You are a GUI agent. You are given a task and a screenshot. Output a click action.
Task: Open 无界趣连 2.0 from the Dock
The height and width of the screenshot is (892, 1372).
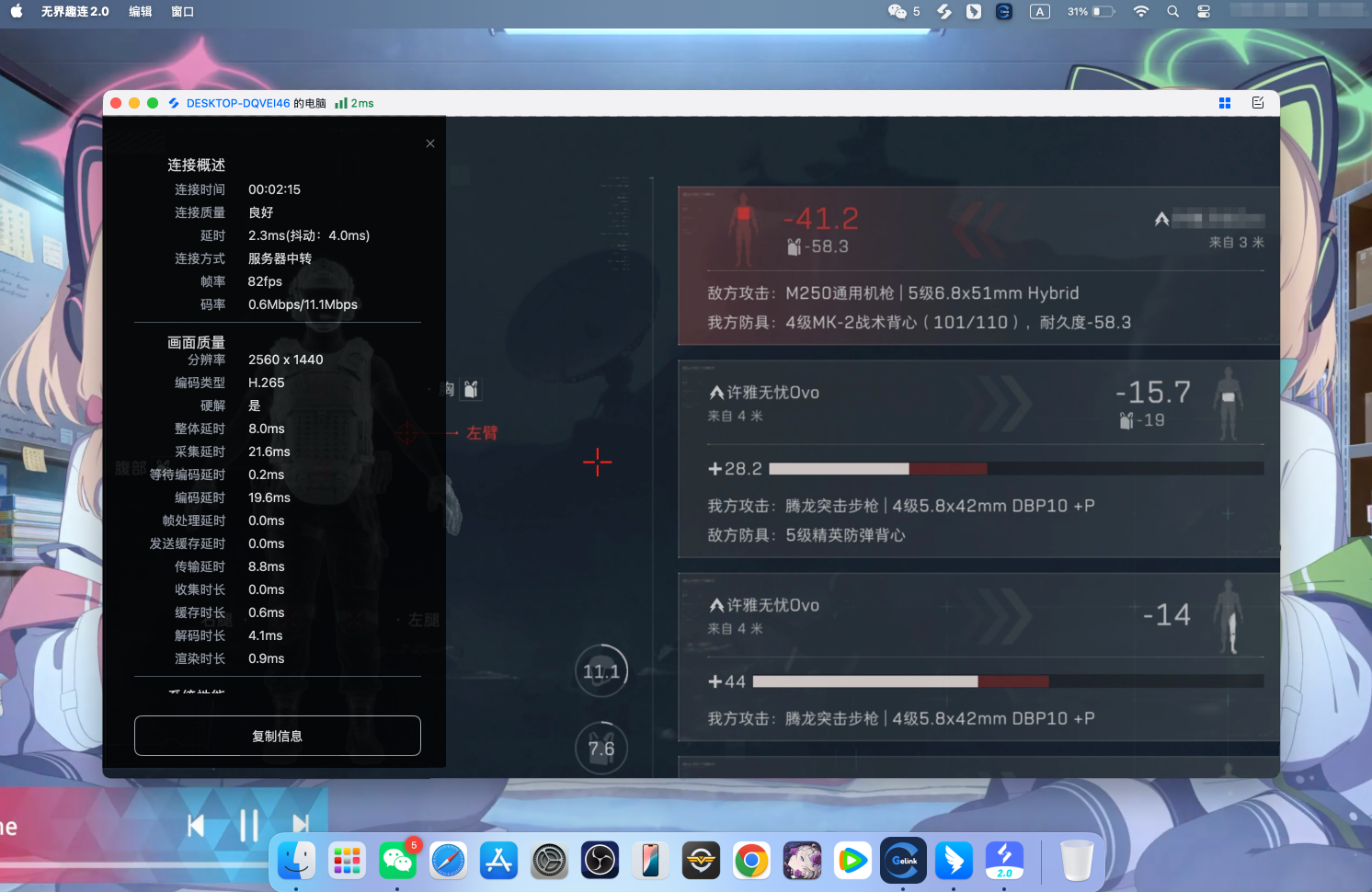click(1004, 861)
